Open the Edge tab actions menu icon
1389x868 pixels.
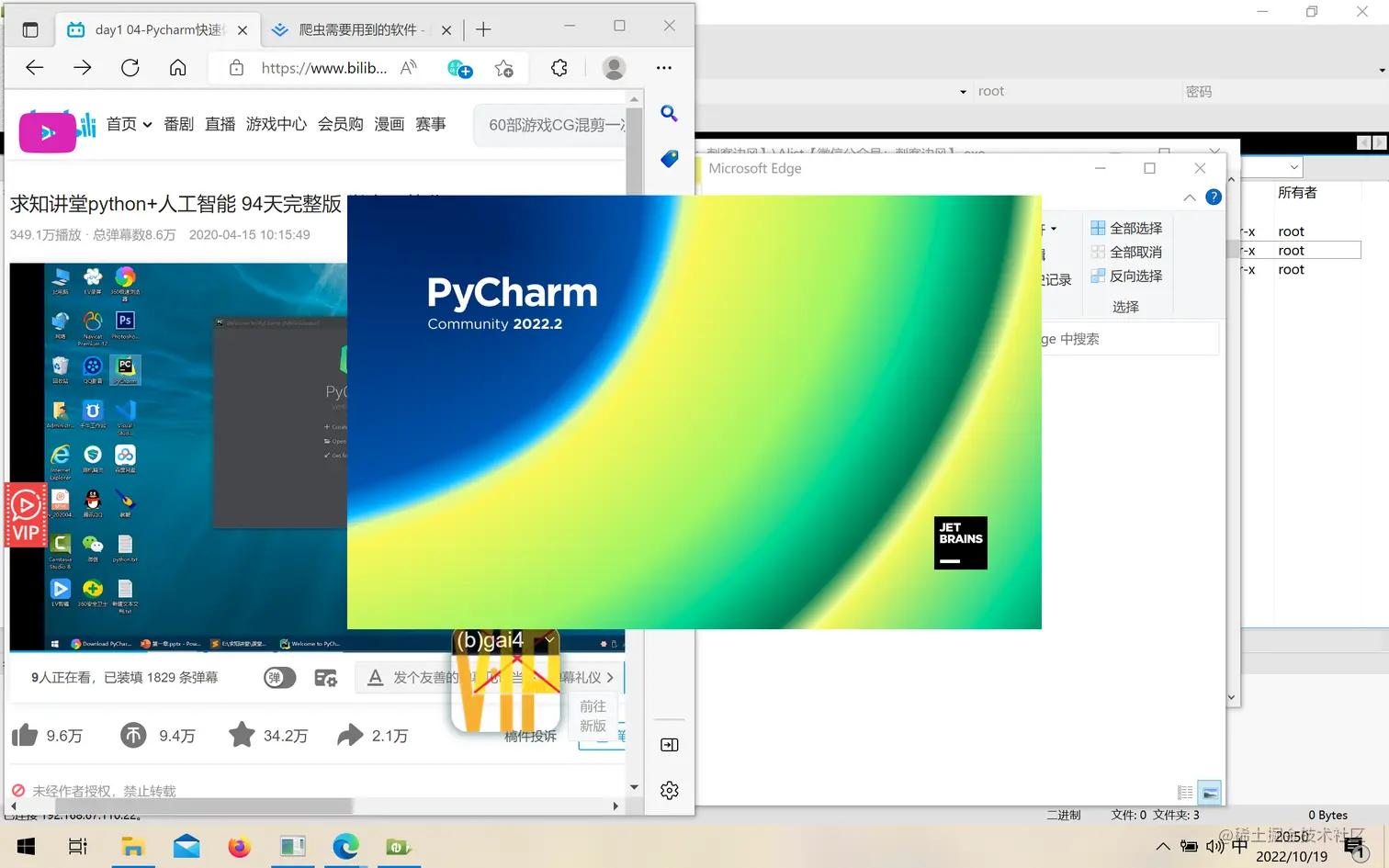(30, 29)
